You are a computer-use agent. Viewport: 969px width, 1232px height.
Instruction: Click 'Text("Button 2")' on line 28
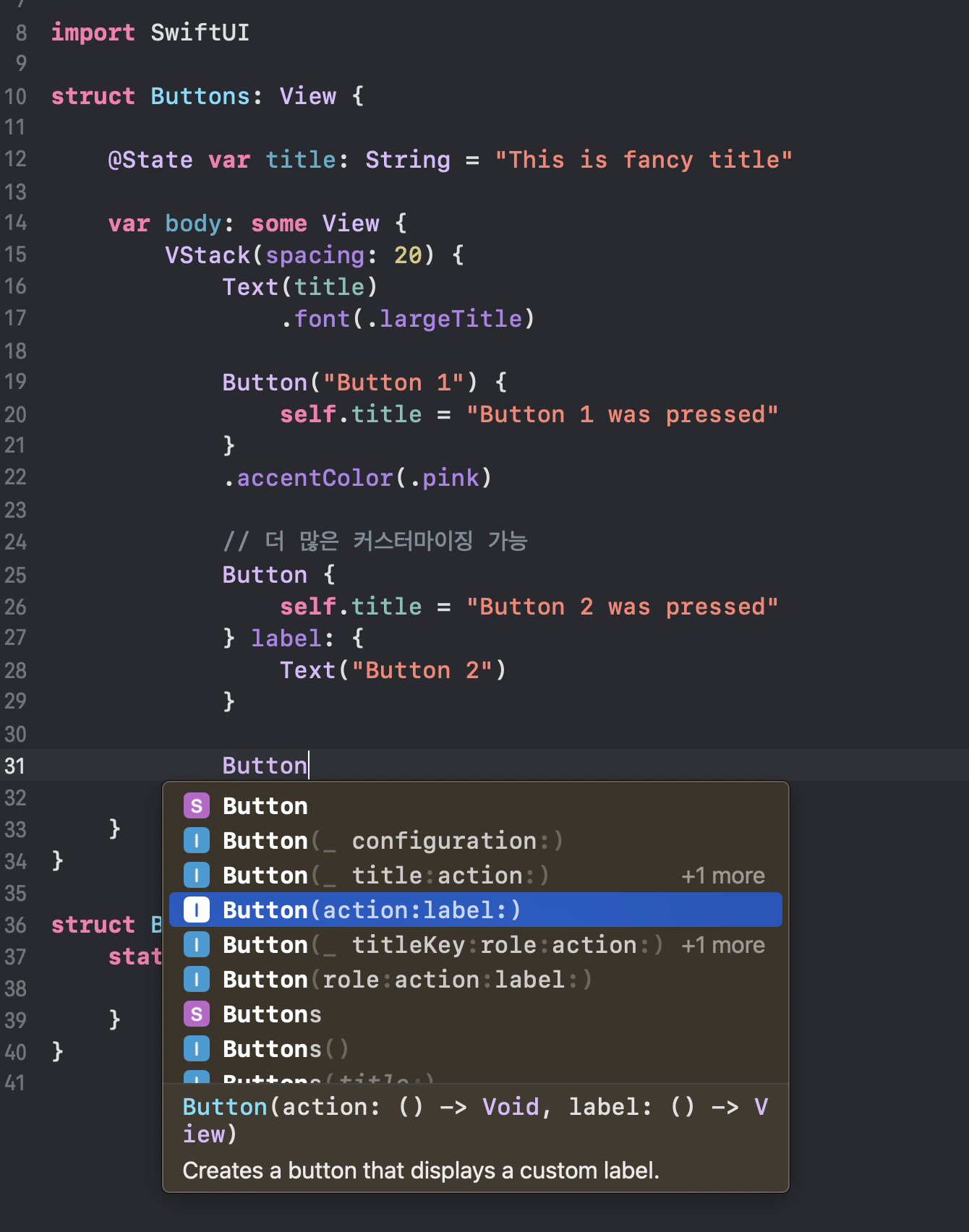[x=393, y=670]
